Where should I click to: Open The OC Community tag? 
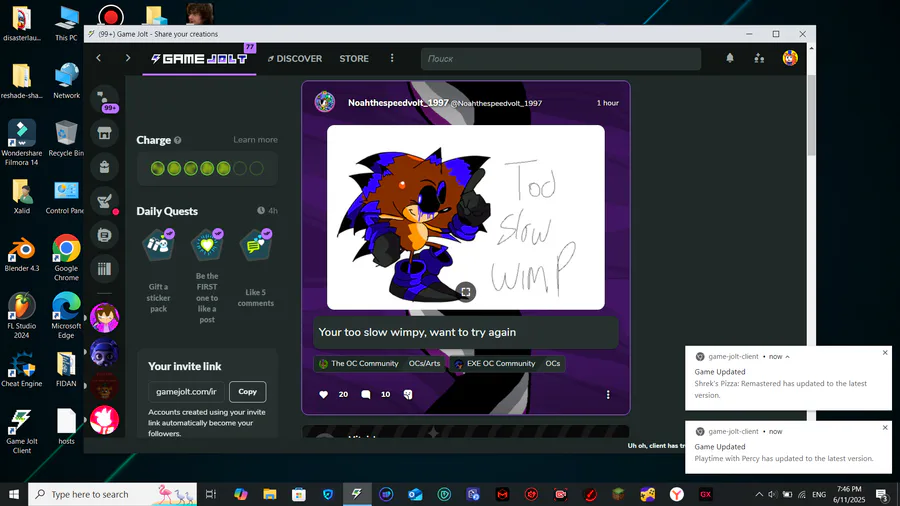(358, 363)
